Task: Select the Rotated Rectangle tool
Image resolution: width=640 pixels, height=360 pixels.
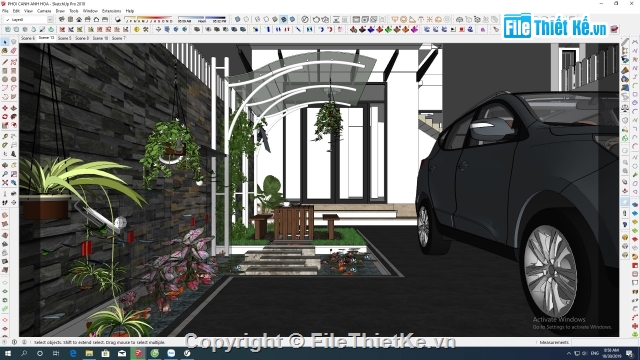Action: point(13,71)
